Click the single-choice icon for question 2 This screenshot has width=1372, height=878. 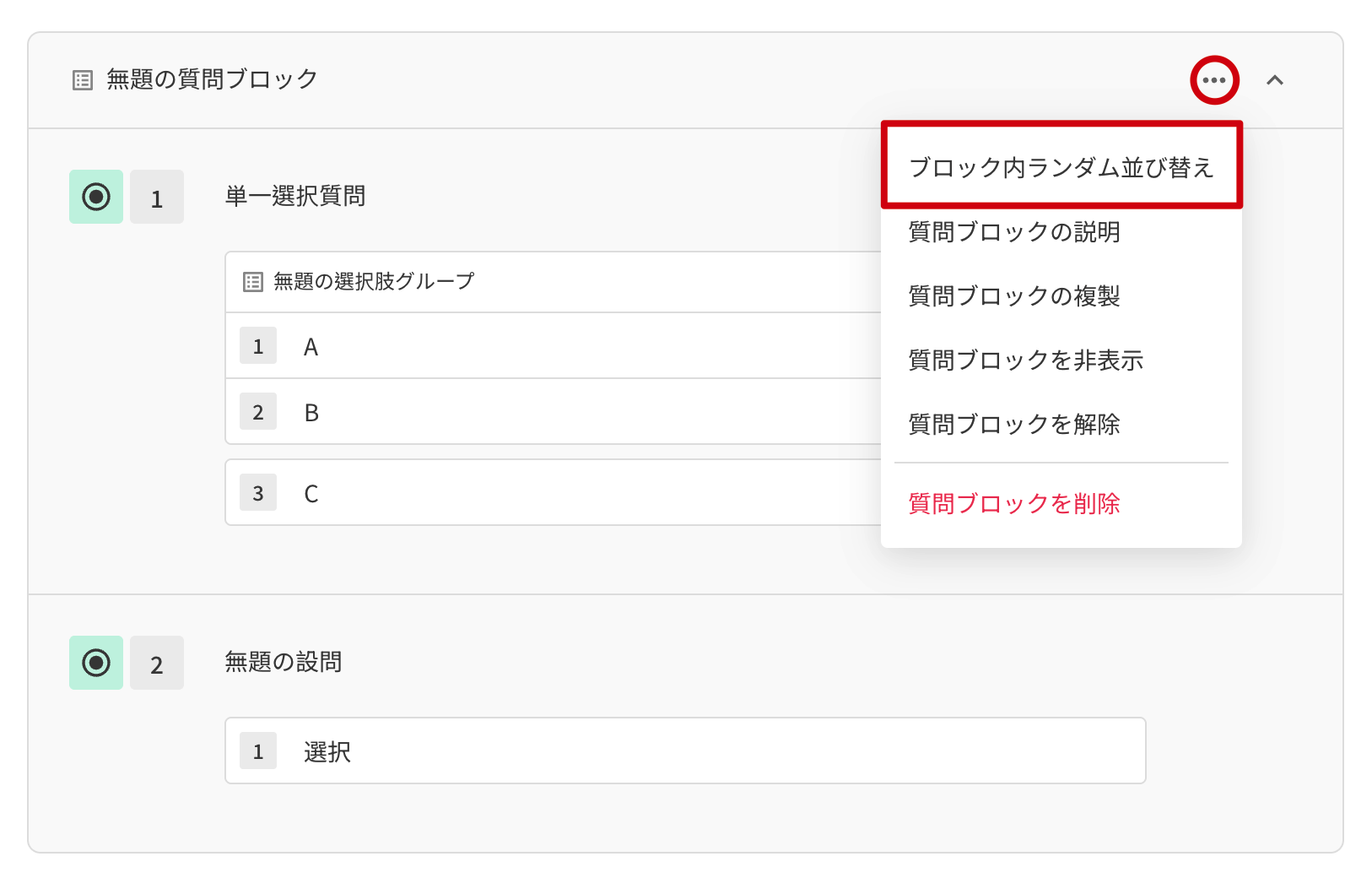pyautogui.click(x=96, y=663)
